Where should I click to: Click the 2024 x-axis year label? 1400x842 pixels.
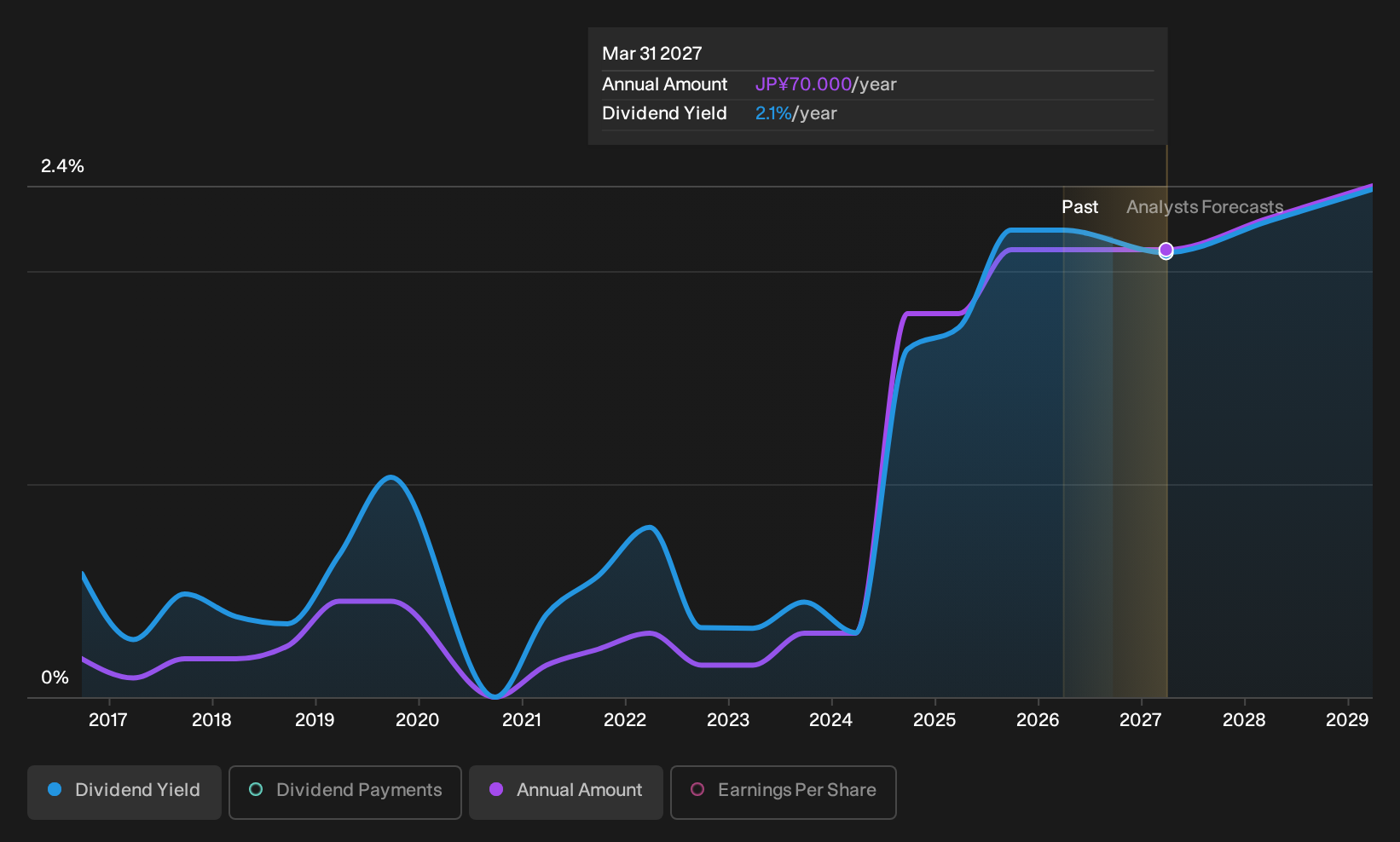(x=830, y=720)
